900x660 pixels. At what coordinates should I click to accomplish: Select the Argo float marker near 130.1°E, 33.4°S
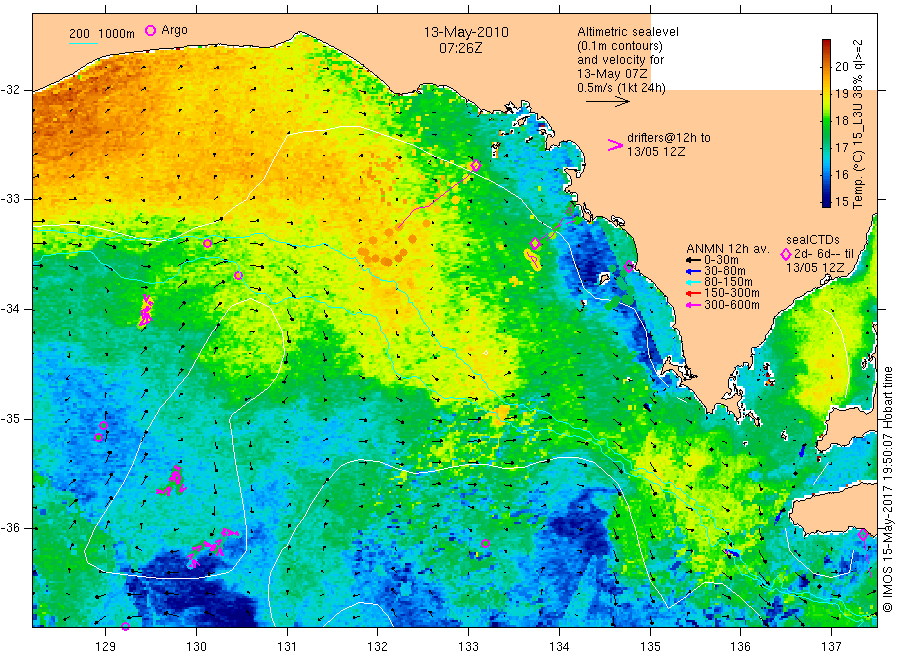point(208,243)
